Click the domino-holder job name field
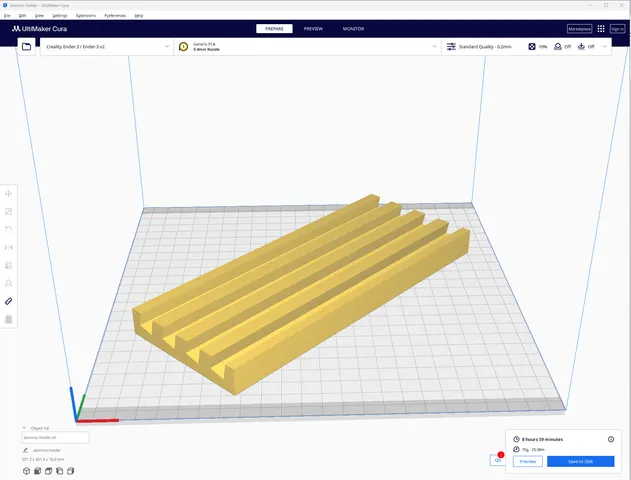The width and height of the screenshot is (631, 480). (x=47, y=450)
